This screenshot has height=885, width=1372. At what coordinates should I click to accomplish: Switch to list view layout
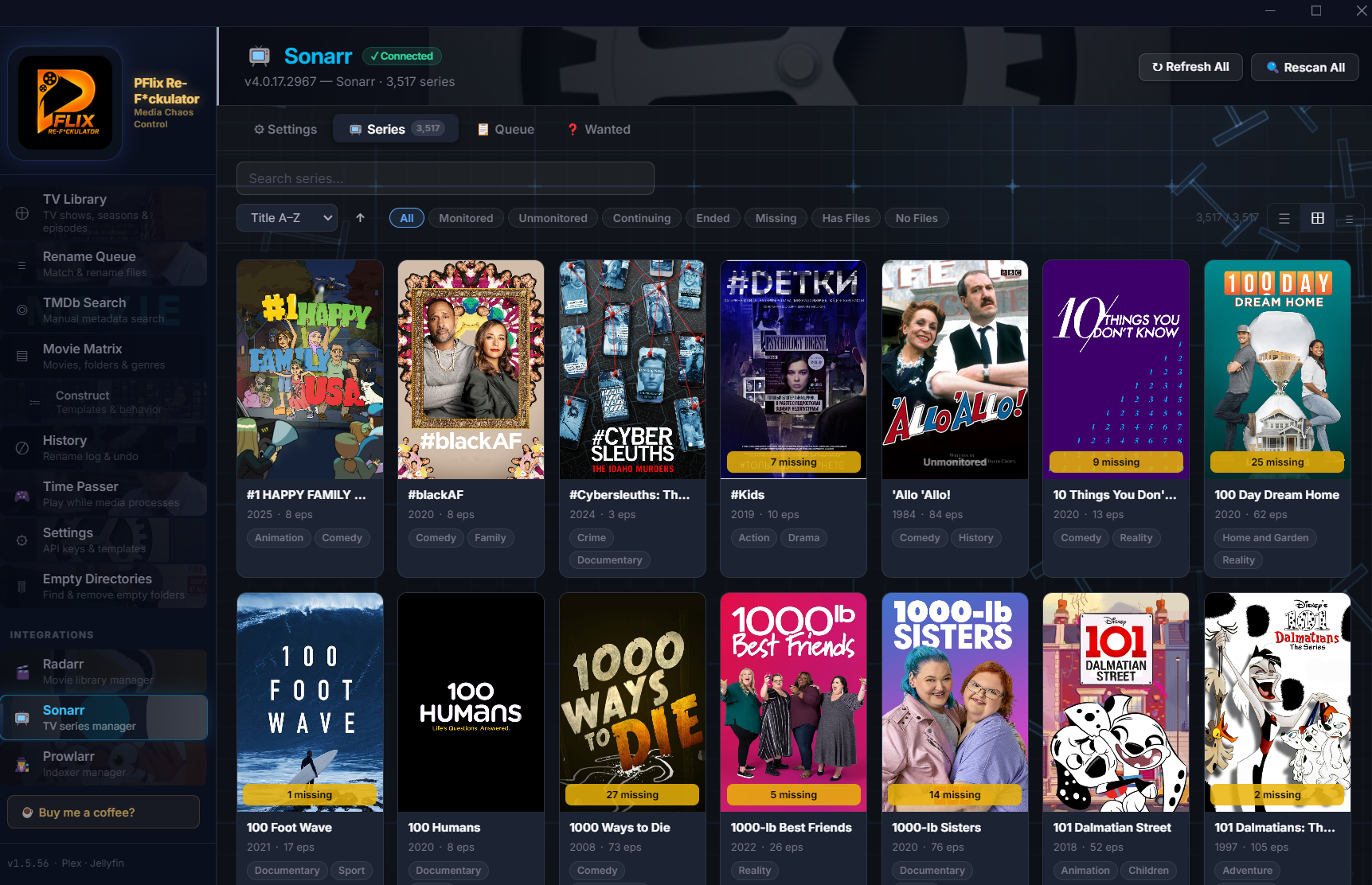[1284, 218]
